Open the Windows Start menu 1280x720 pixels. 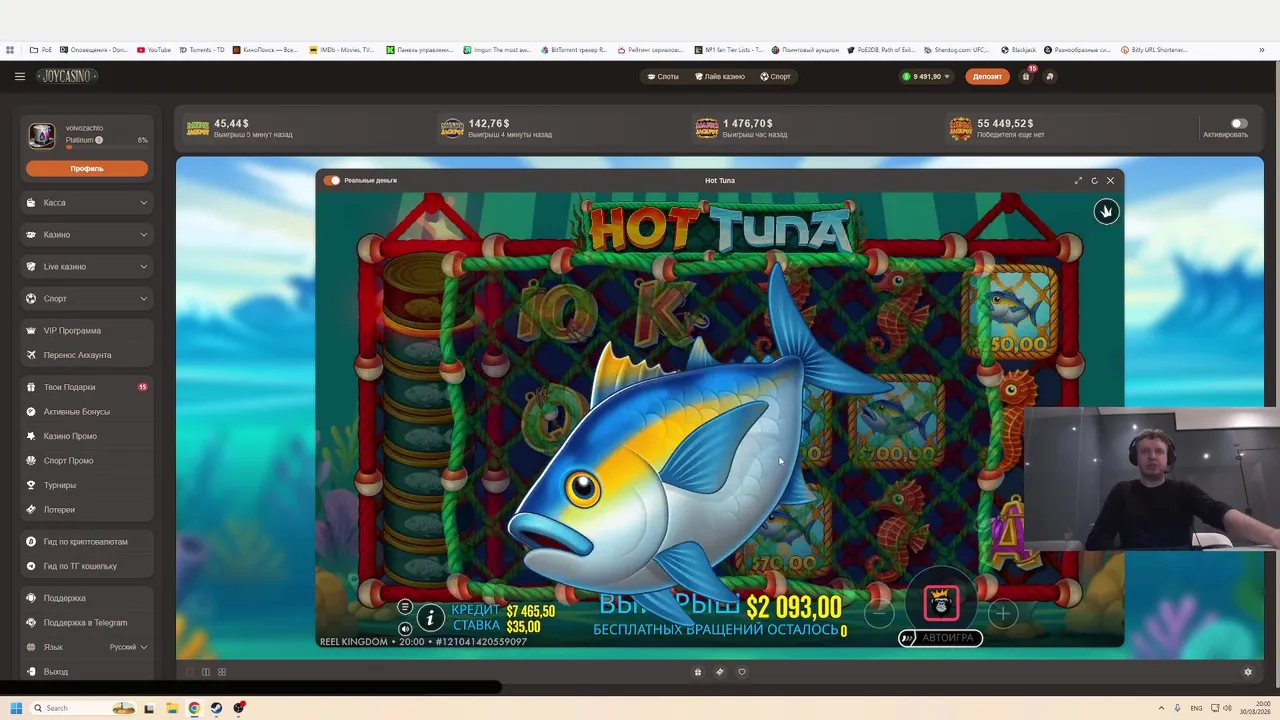coord(16,708)
